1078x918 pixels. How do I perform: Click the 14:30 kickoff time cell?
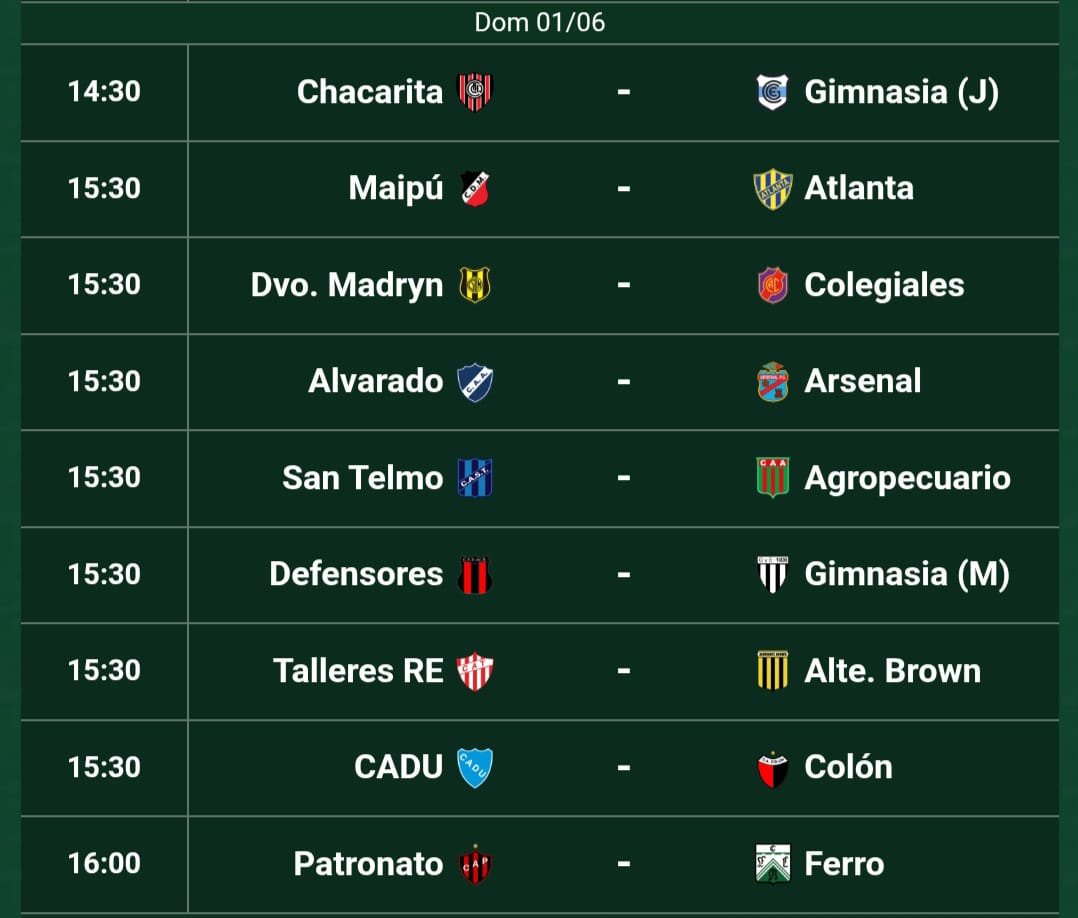coord(104,92)
